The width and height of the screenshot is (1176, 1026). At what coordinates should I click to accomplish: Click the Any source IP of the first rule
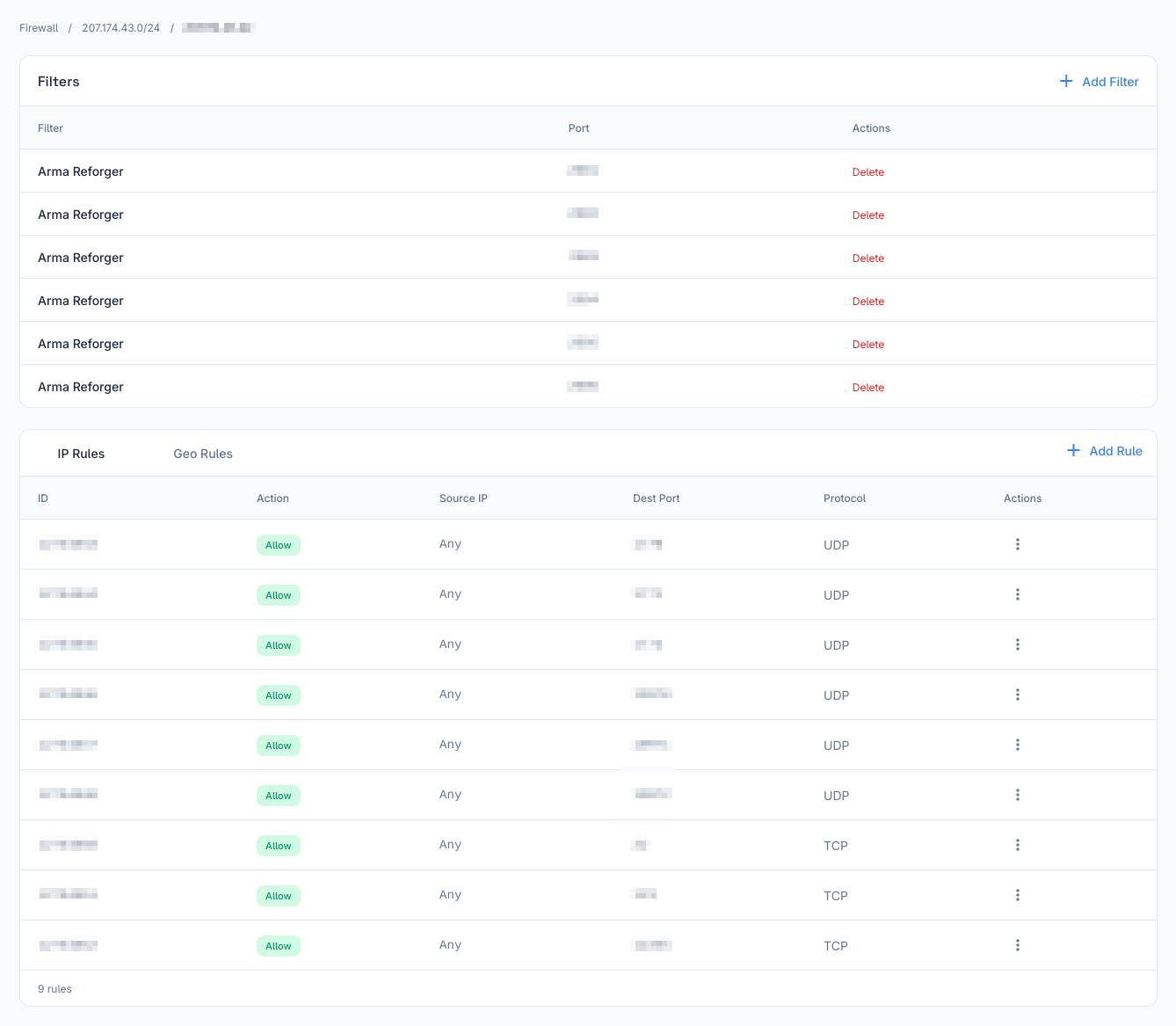click(x=450, y=544)
